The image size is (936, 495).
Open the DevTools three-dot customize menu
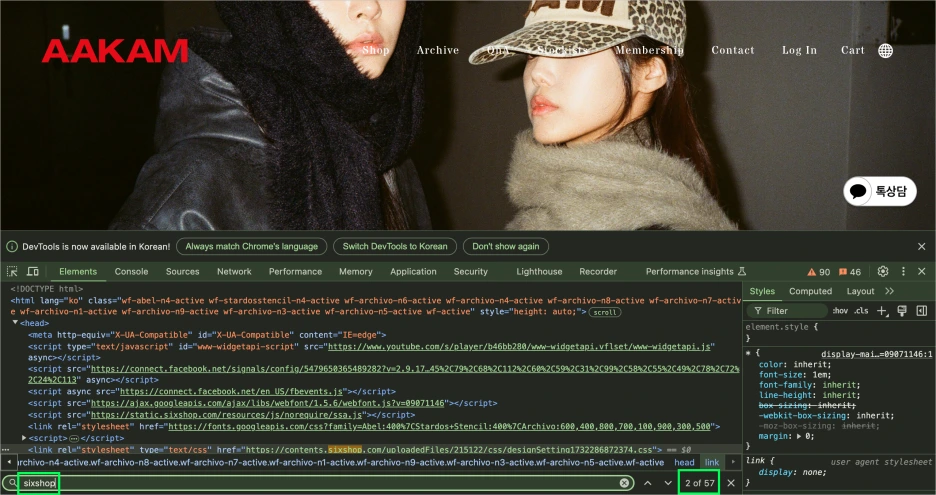pyautogui.click(x=903, y=271)
